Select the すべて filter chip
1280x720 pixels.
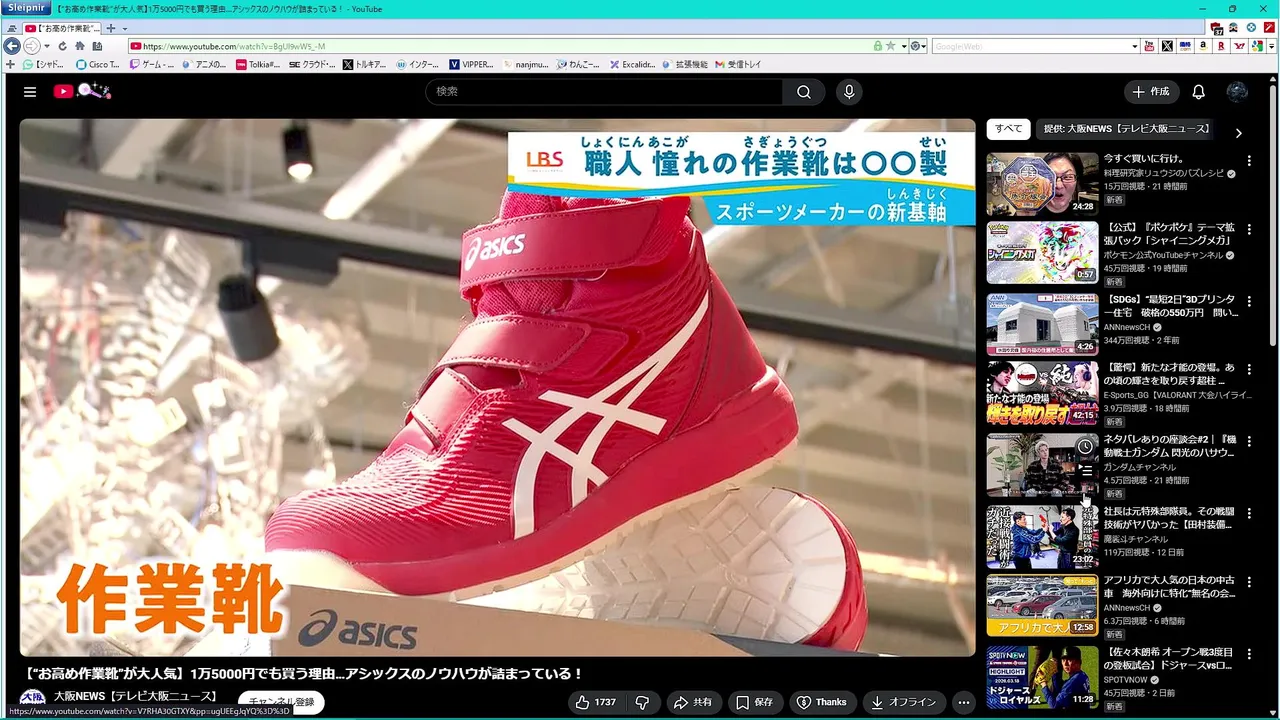tap(1008, 129)
